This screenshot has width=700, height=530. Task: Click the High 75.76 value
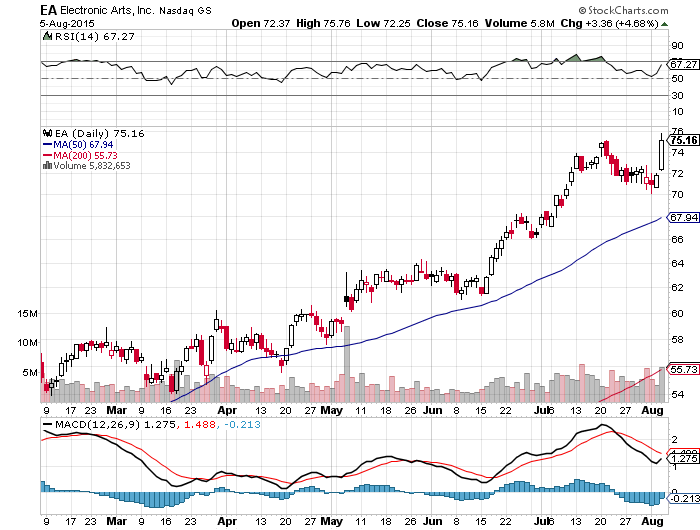coord(323,23)
